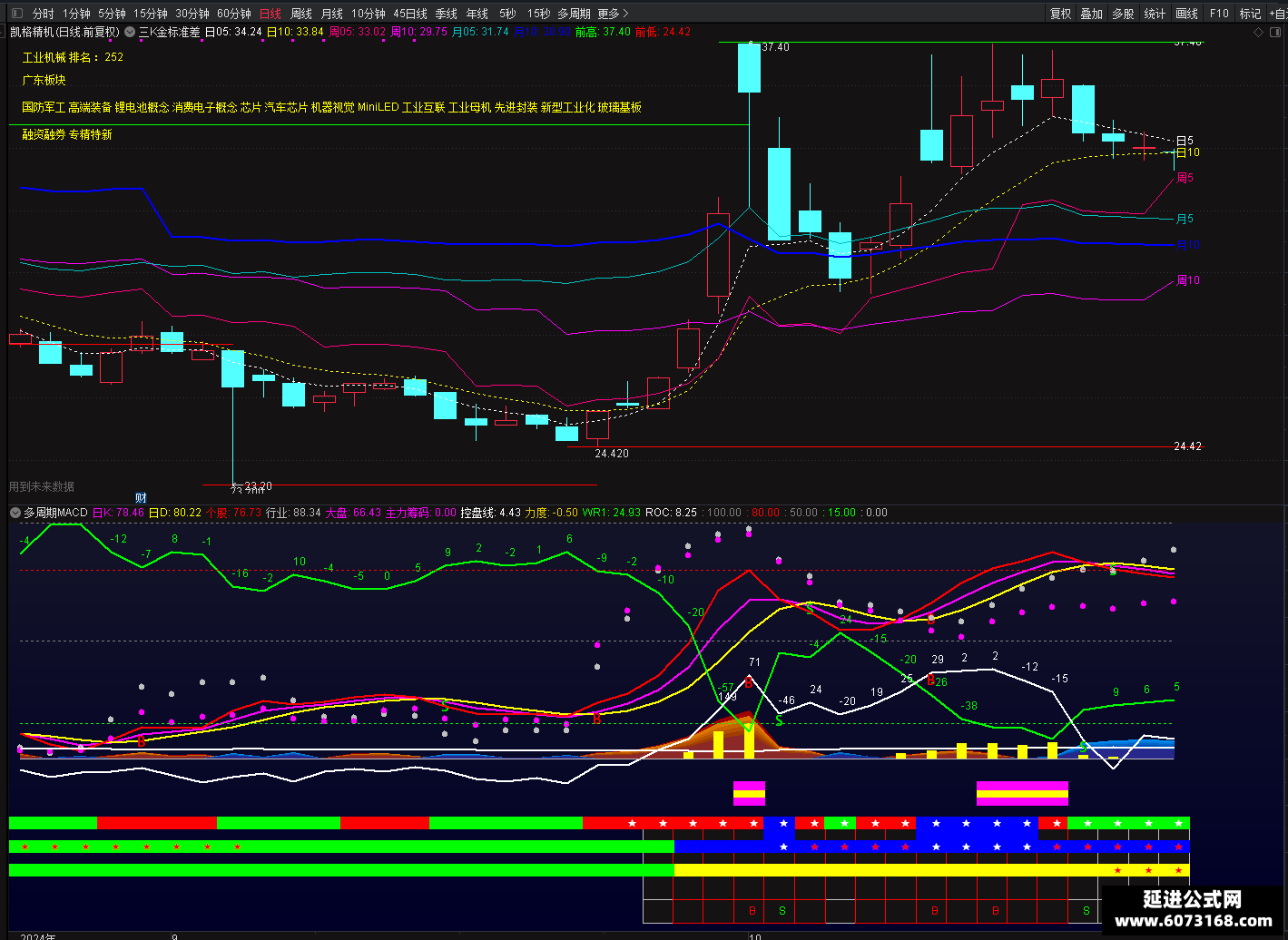Toggle the left sidebar panel icon
This screenshot has height=940, width=1288.
(x=17, y=14)
